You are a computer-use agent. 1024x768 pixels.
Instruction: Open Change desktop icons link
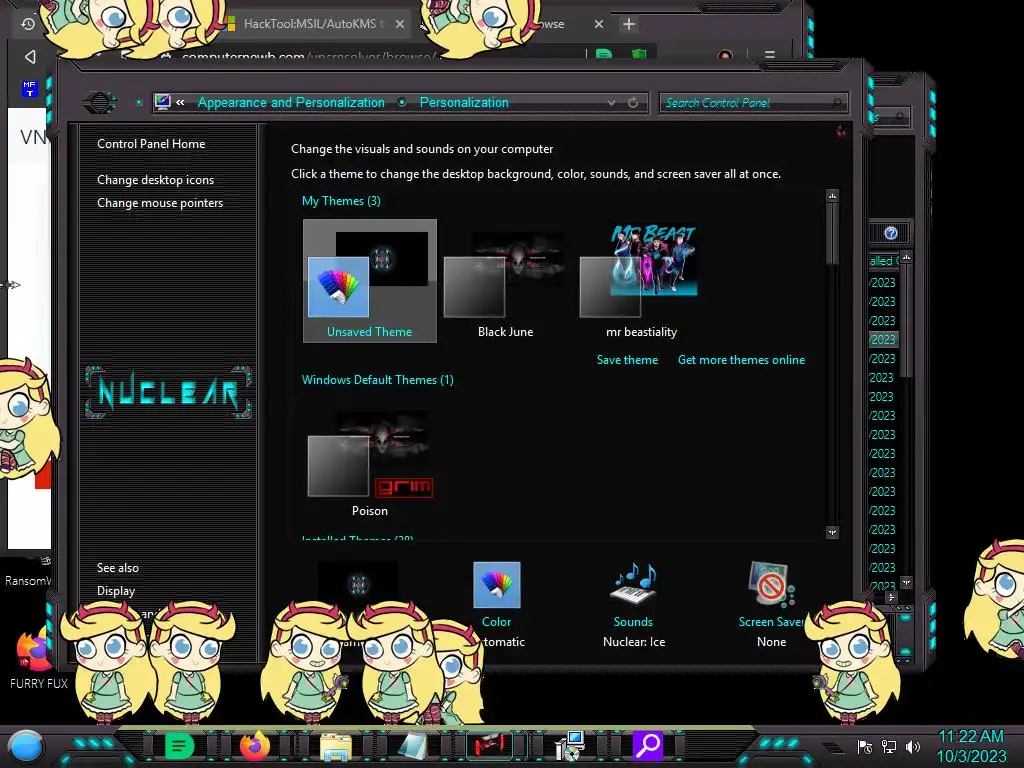[x=155, y=180]
